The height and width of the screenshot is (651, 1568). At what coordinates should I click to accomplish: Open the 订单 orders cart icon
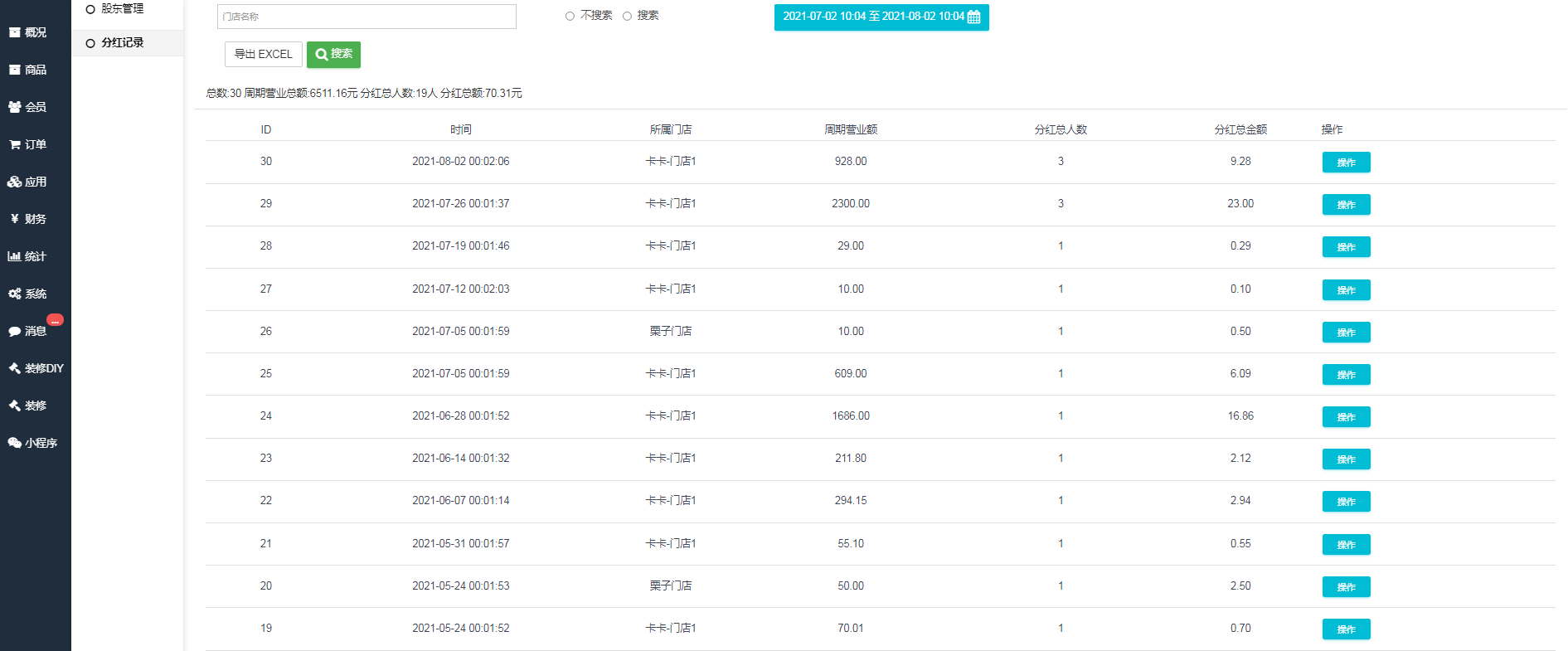[14, 144]
